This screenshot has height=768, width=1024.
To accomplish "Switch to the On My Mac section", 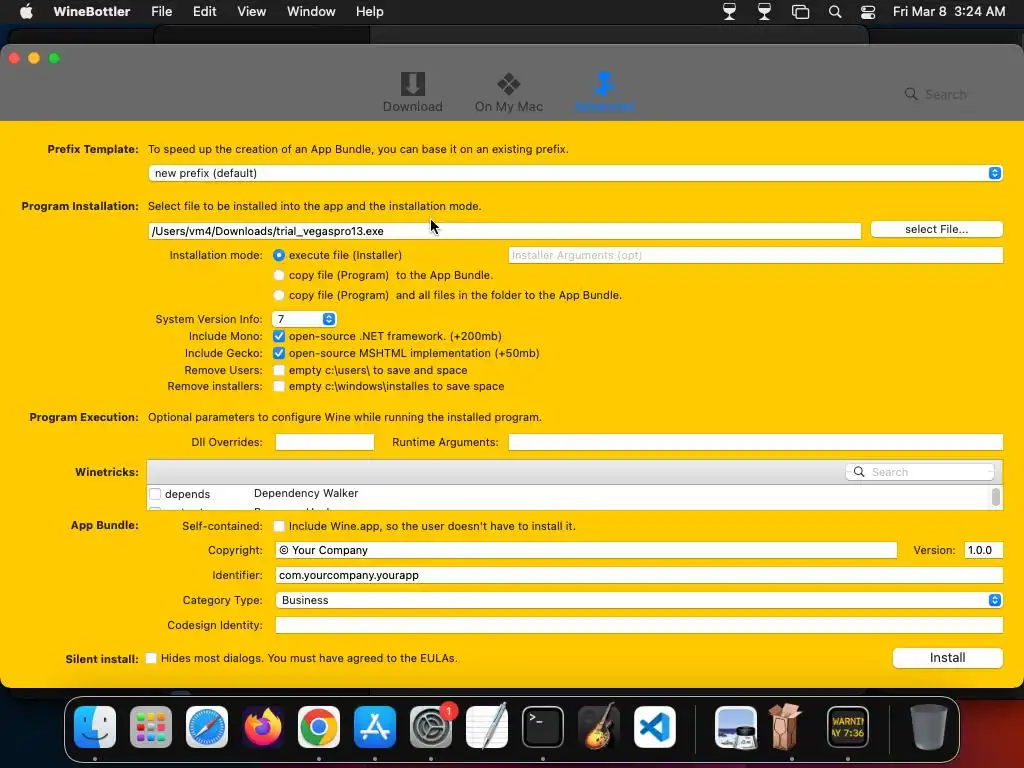I will point(509,92).
